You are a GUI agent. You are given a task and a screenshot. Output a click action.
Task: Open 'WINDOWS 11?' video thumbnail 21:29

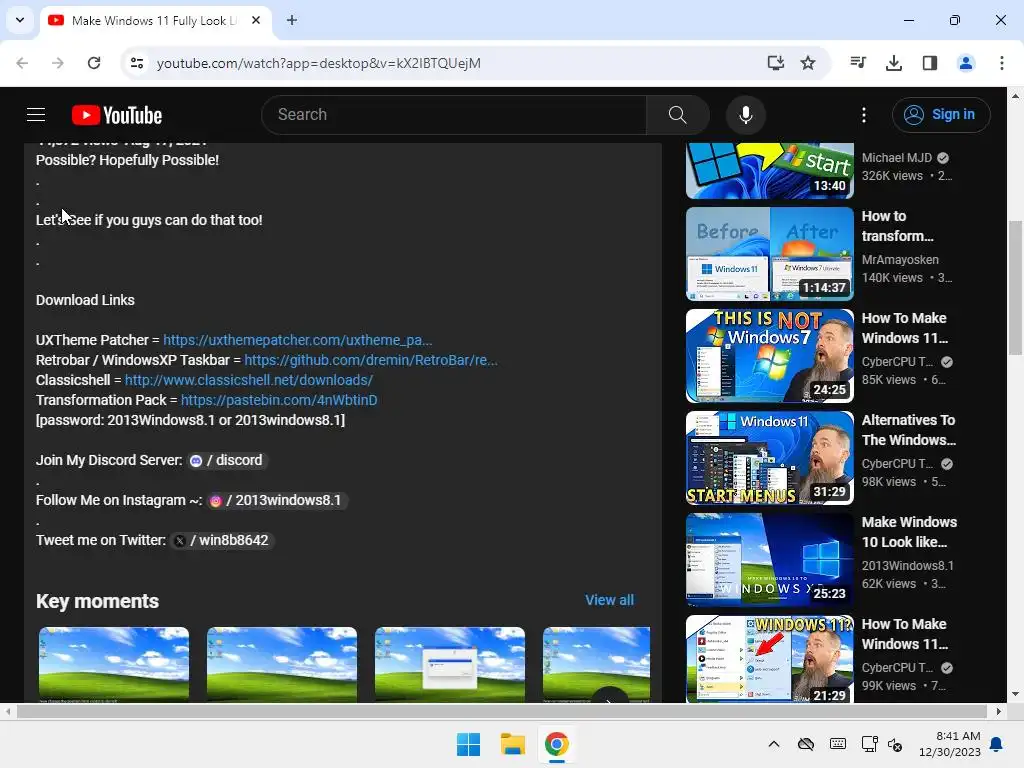pos(769,659)
